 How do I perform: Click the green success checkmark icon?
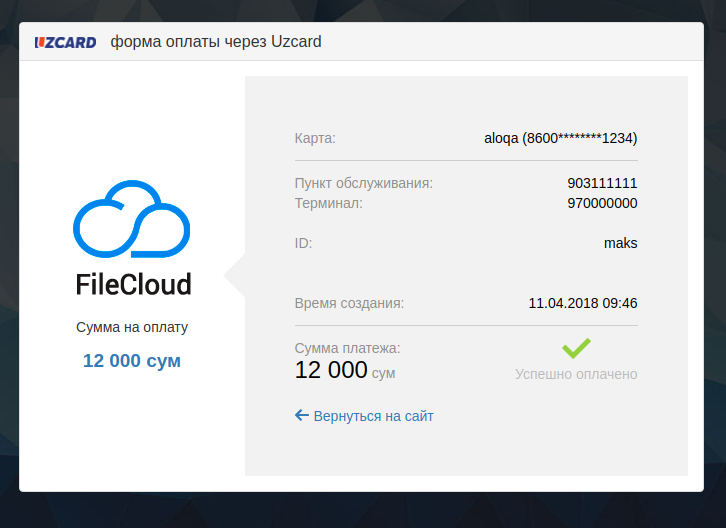click(576, 348)
